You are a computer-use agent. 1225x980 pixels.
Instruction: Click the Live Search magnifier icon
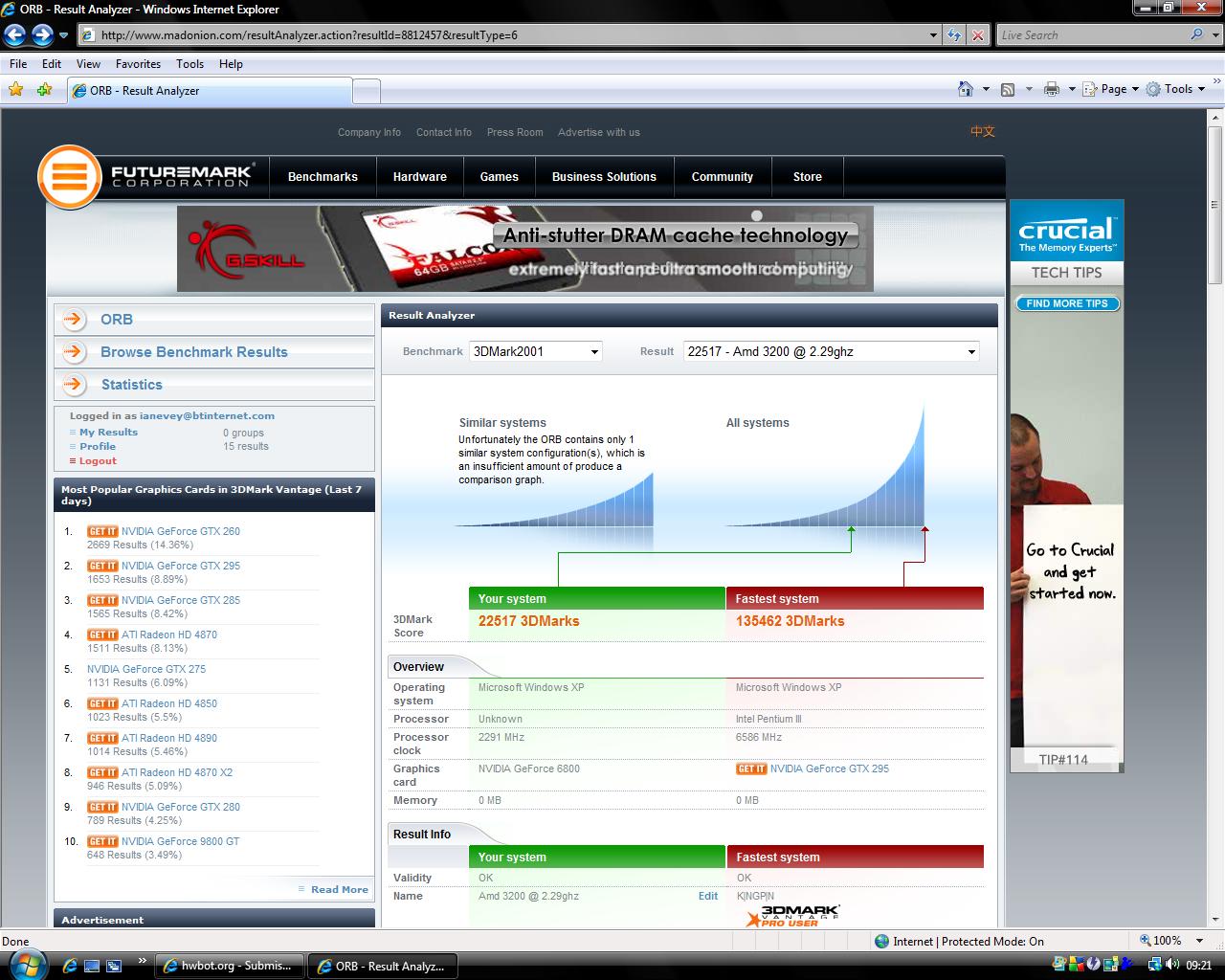pyautogui.click(x=1196, y=34)
